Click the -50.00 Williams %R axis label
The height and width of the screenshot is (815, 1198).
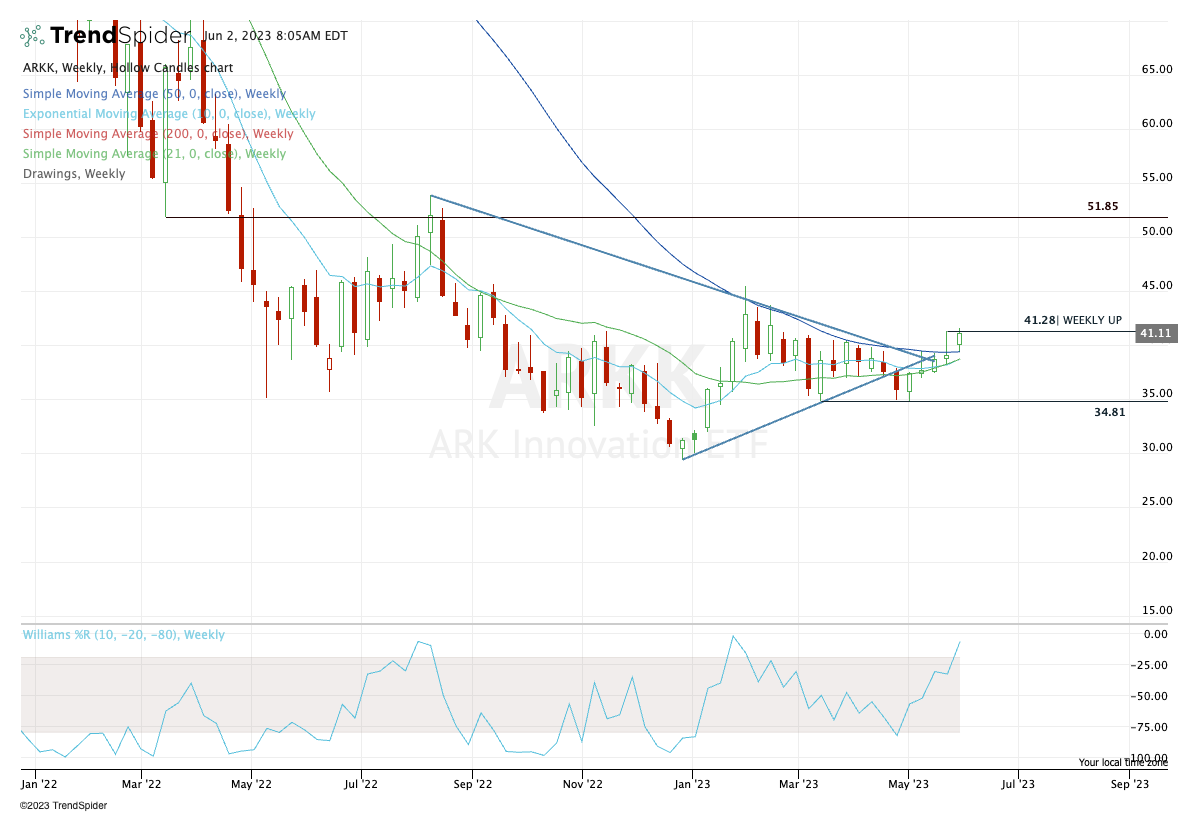[x=1149, y=697]
